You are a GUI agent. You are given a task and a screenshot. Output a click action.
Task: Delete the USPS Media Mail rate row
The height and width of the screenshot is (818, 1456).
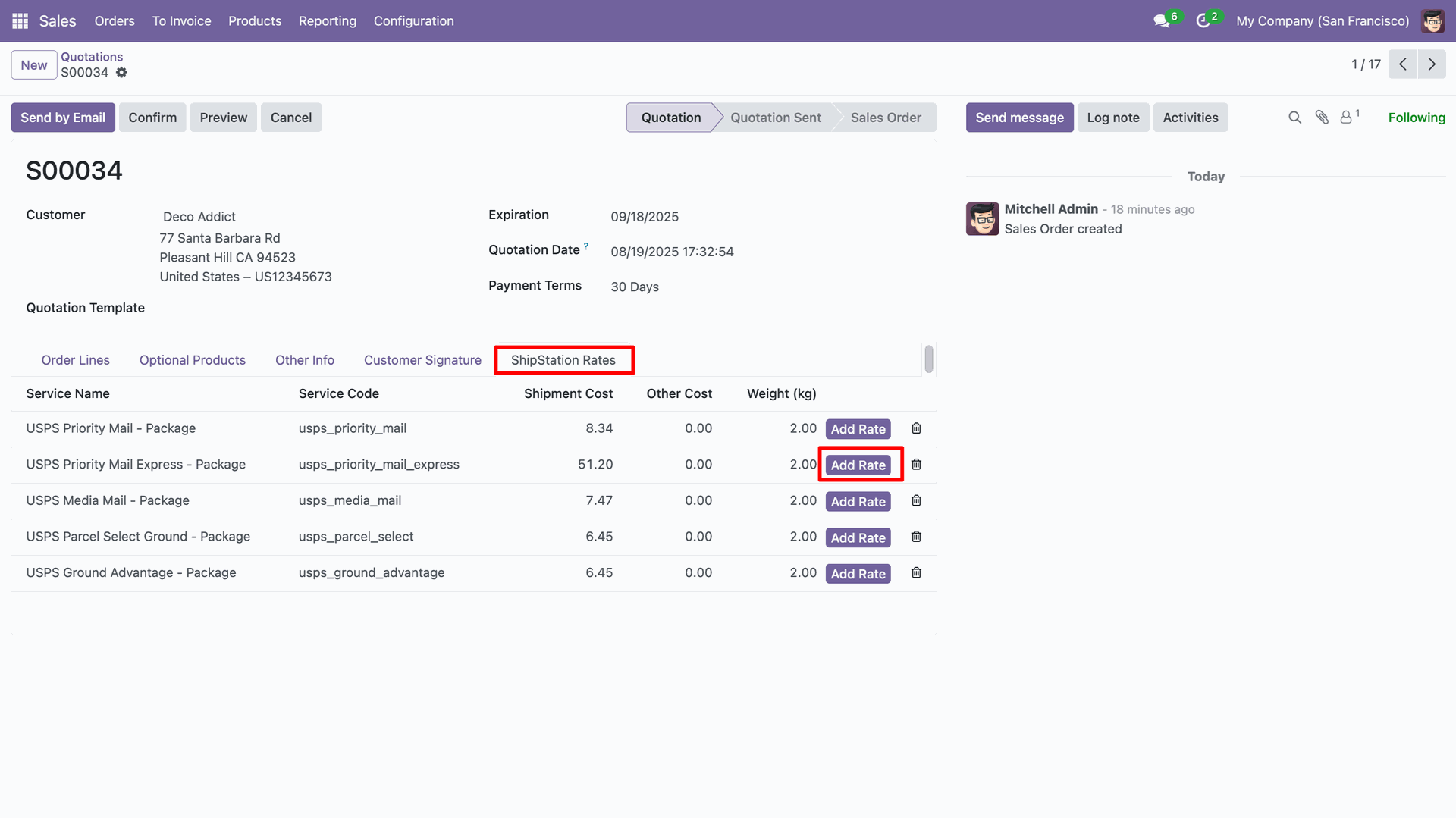(916, 501)
